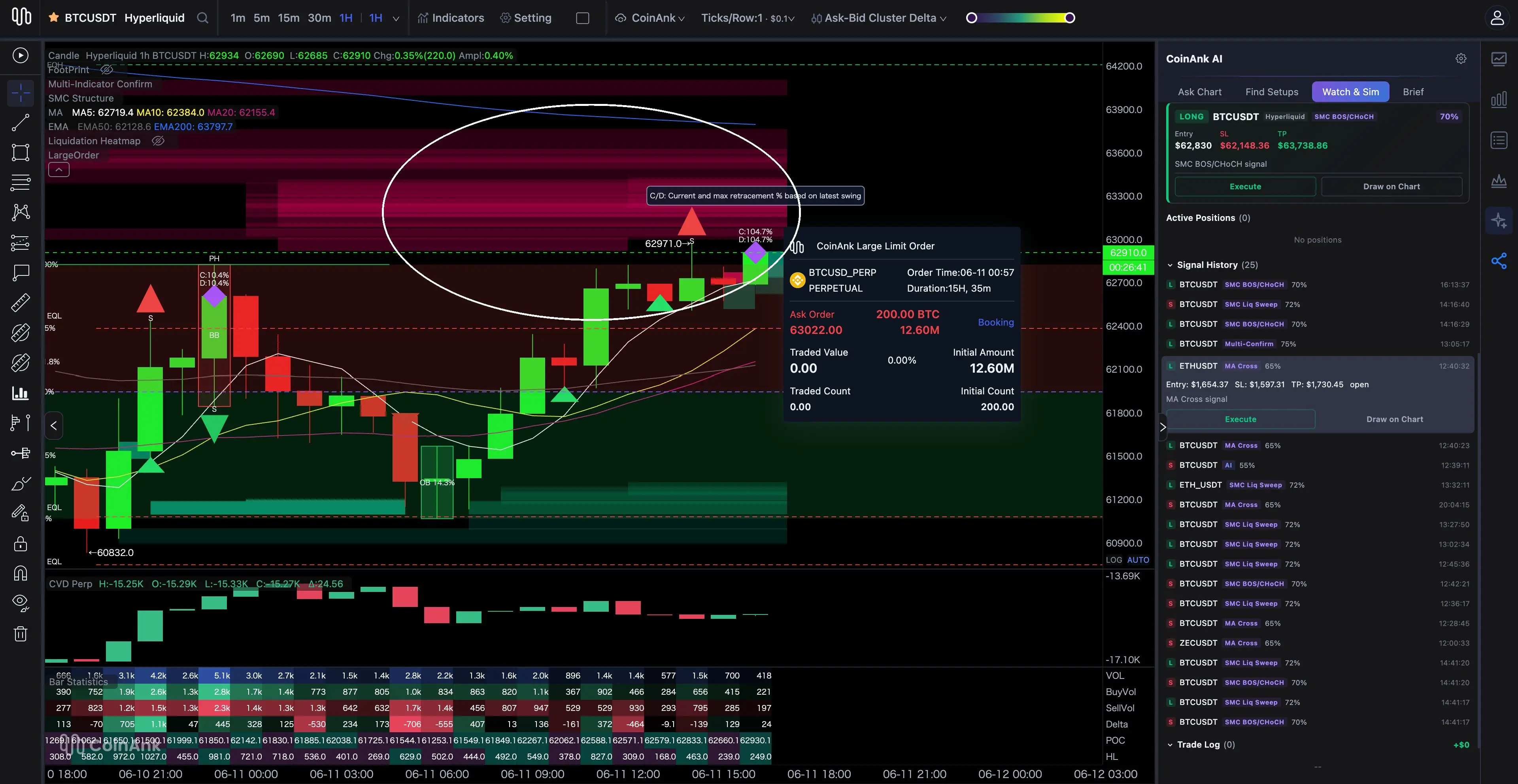Click the CoinAnk logo icon
The height and width of the screenshot is (784, 1518).
[x=22, y=17]
